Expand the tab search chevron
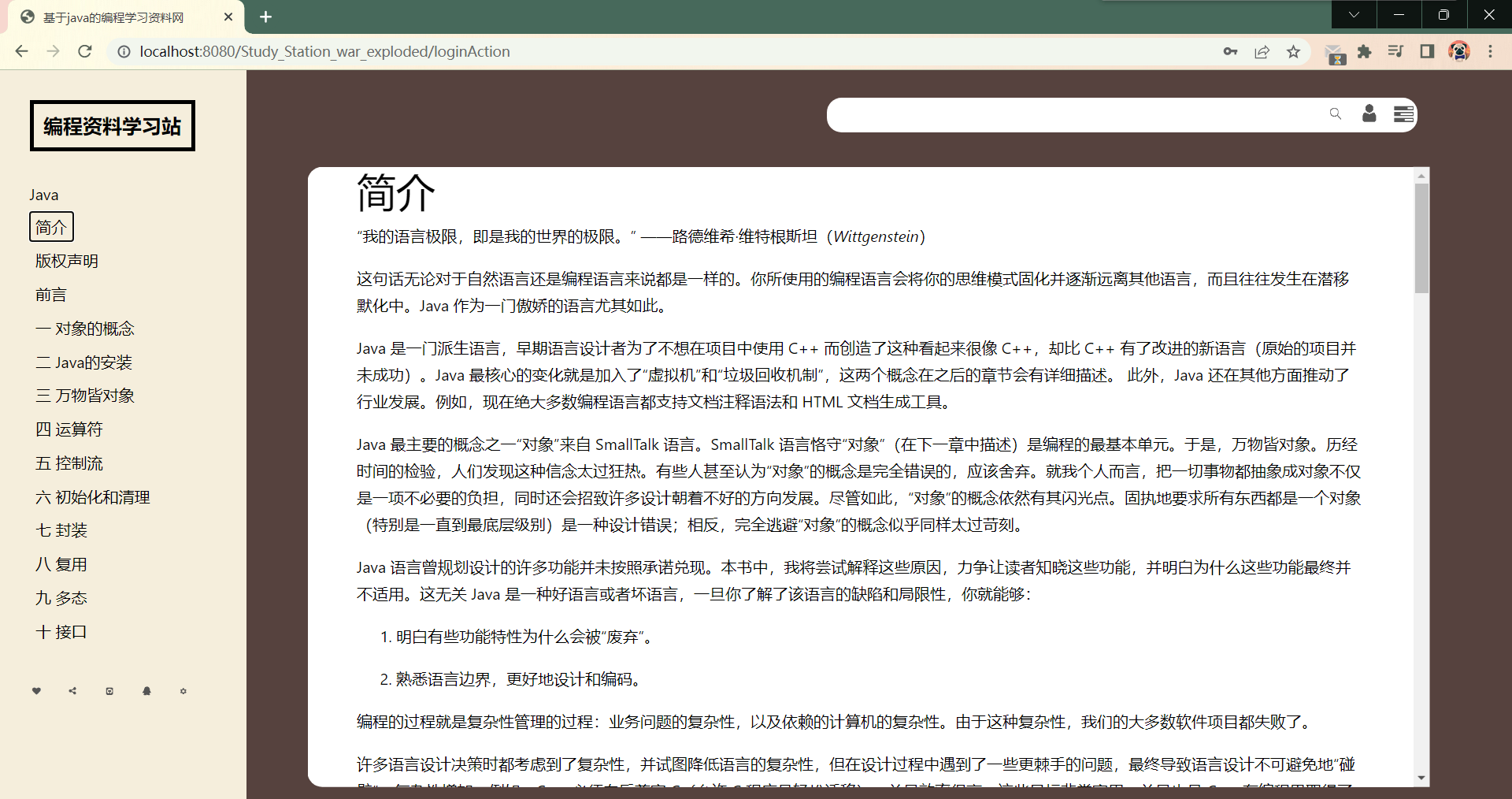 tap(1354, 15)
